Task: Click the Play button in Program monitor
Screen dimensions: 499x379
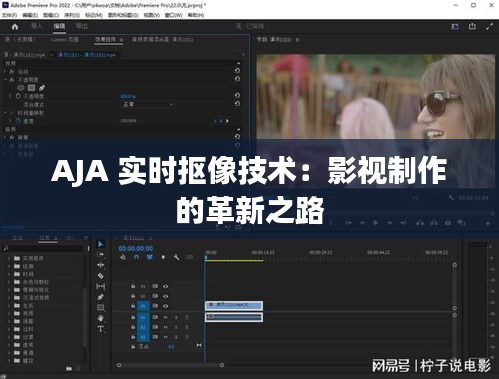Action: pyautogui.click(x=376, y=223)
